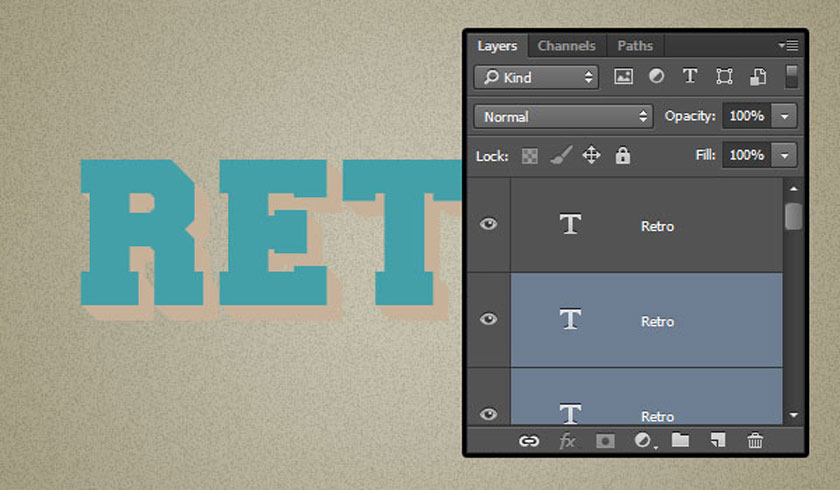Click the letter T on the canvas
840x490 pixels.
pyautogui.click(x=403, y=233)
